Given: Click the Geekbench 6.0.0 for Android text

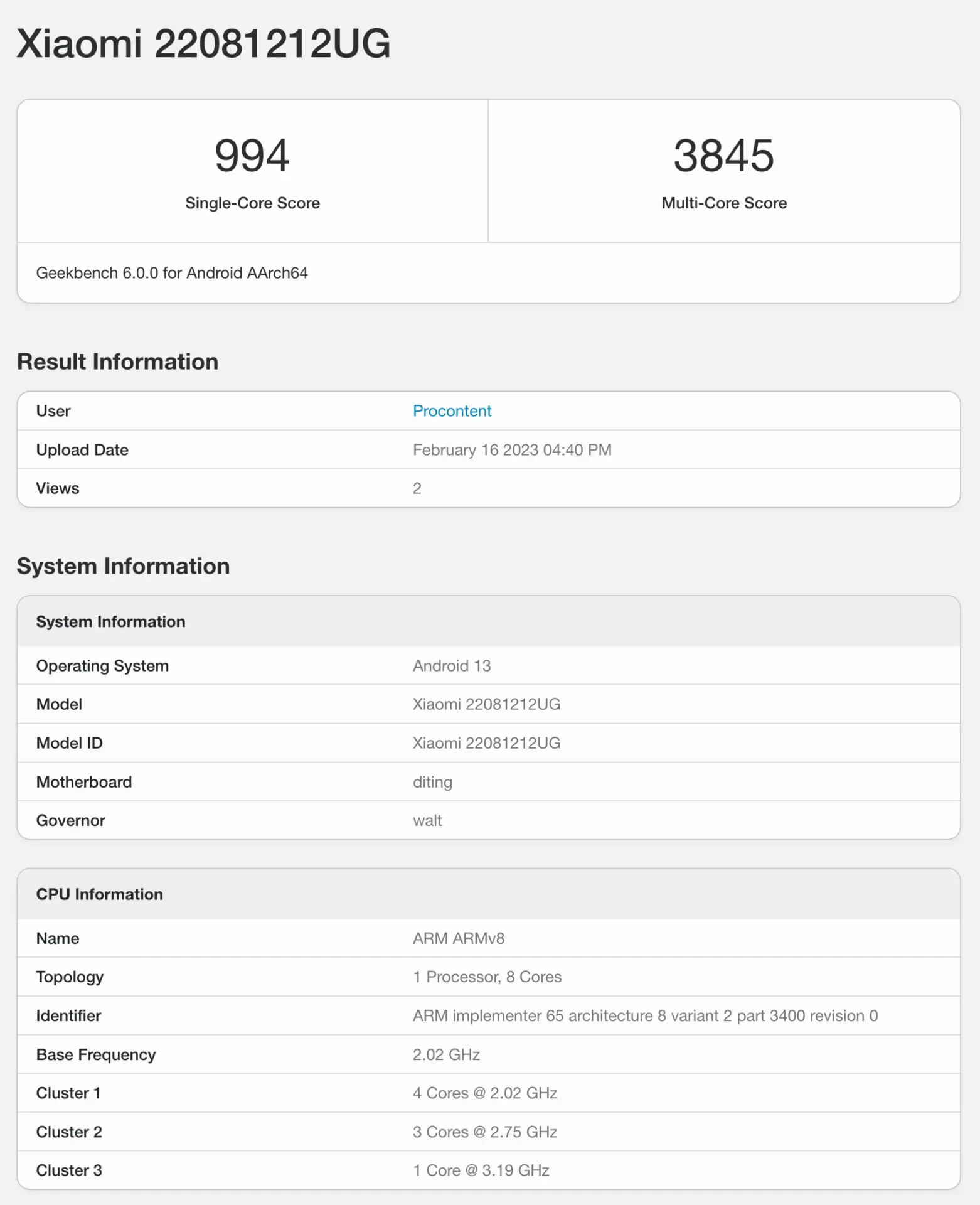Looking at the screenshot, I should tap(172, 273).
